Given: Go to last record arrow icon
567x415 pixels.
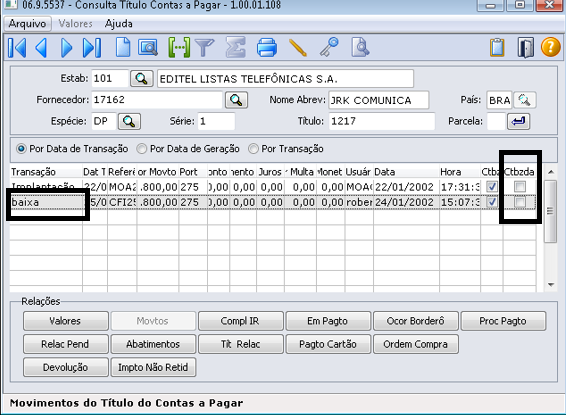Looking at the screenshot, I should coord(92,47).
